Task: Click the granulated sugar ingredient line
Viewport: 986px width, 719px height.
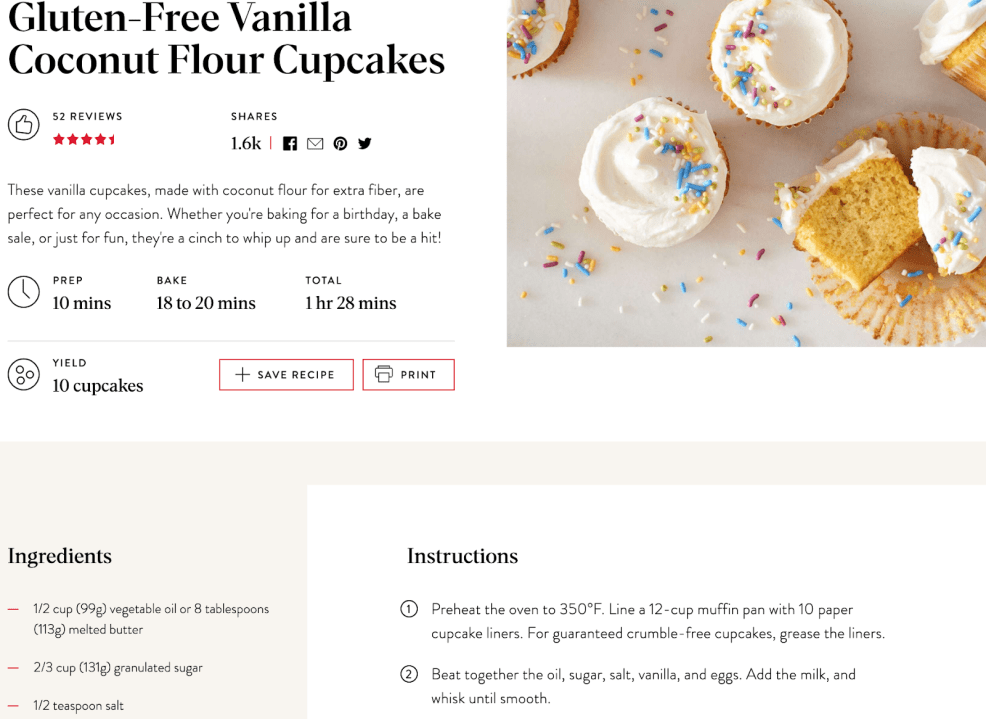Action: 118,668
